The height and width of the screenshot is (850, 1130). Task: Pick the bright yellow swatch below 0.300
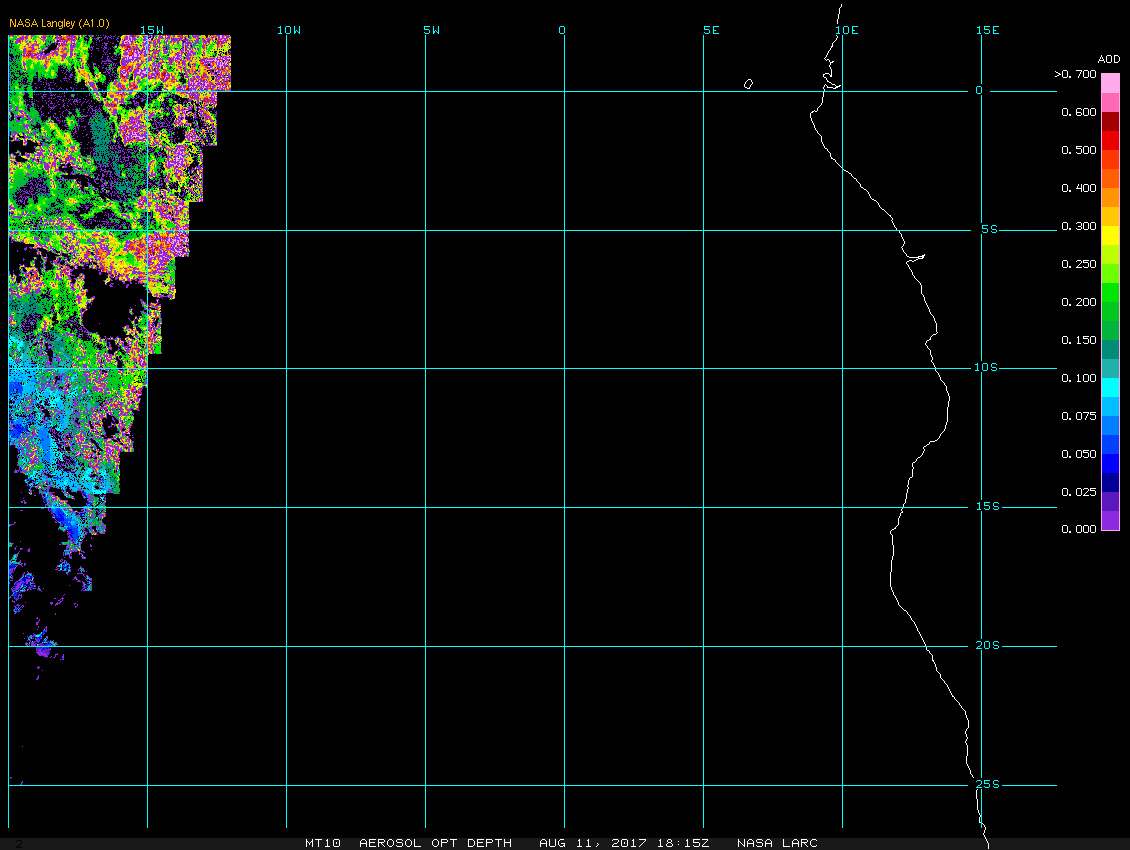(x=1111, y=236)
